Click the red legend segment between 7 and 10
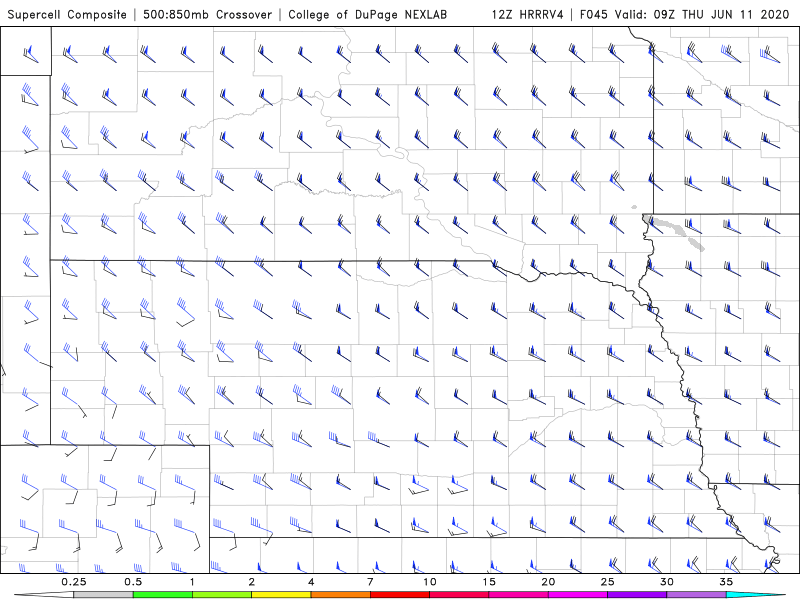This screenshot has width=800, height=600. pos(400,595)
